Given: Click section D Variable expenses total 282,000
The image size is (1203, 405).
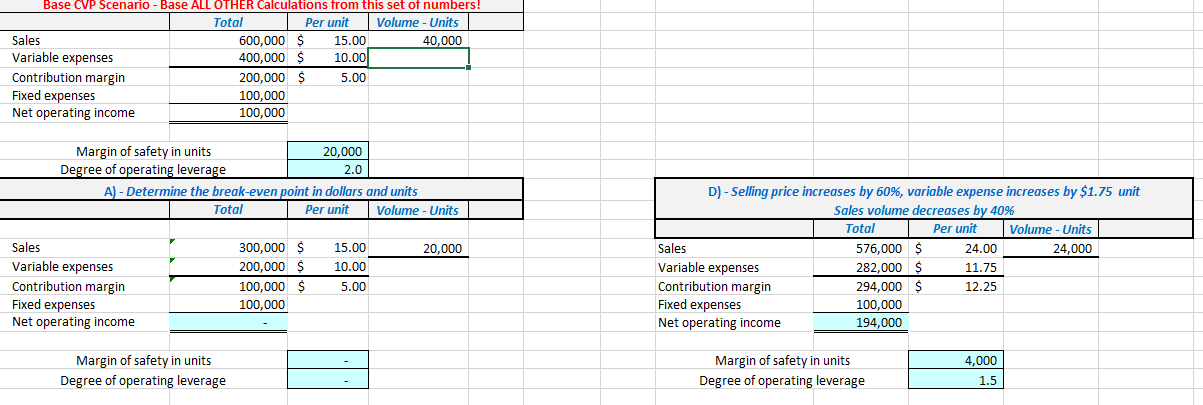Looking at the screenshot, I should (x=860, y=267).
